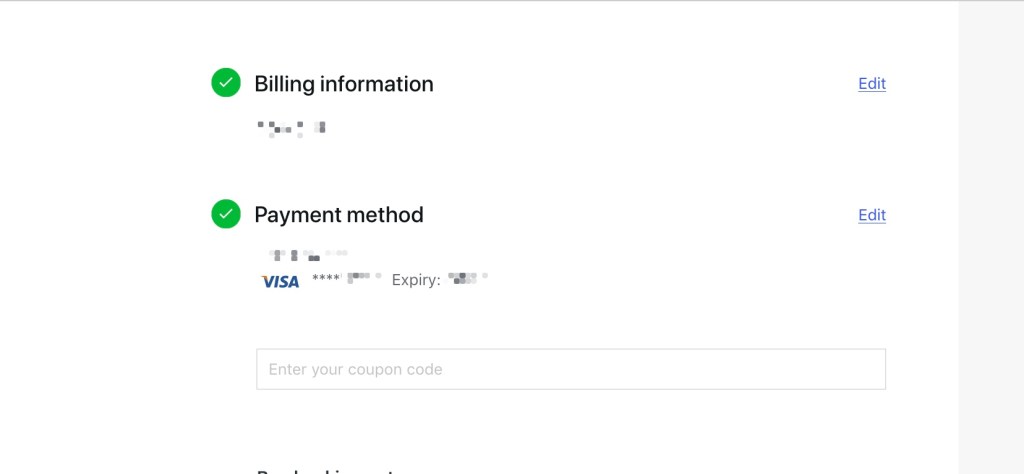Edit the Billing information section
The height and width of the screenshot is (474, 1024).
872,84
